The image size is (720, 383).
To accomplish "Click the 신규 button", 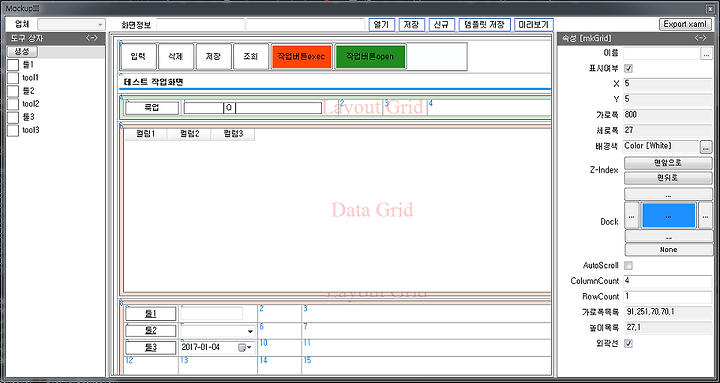I will pos(442,25).
